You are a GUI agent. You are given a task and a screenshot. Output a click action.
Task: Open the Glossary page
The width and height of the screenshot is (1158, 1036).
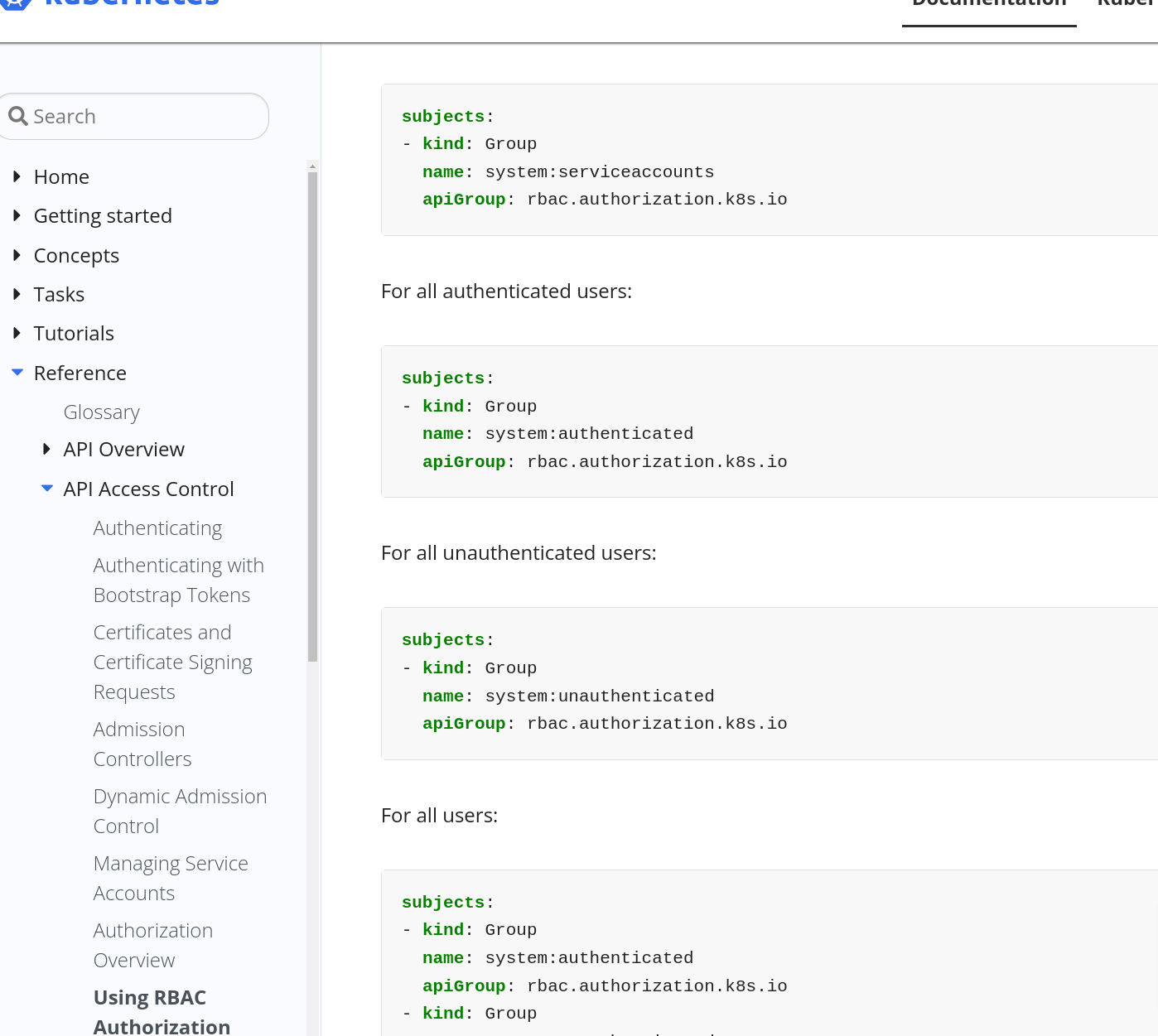101,412
